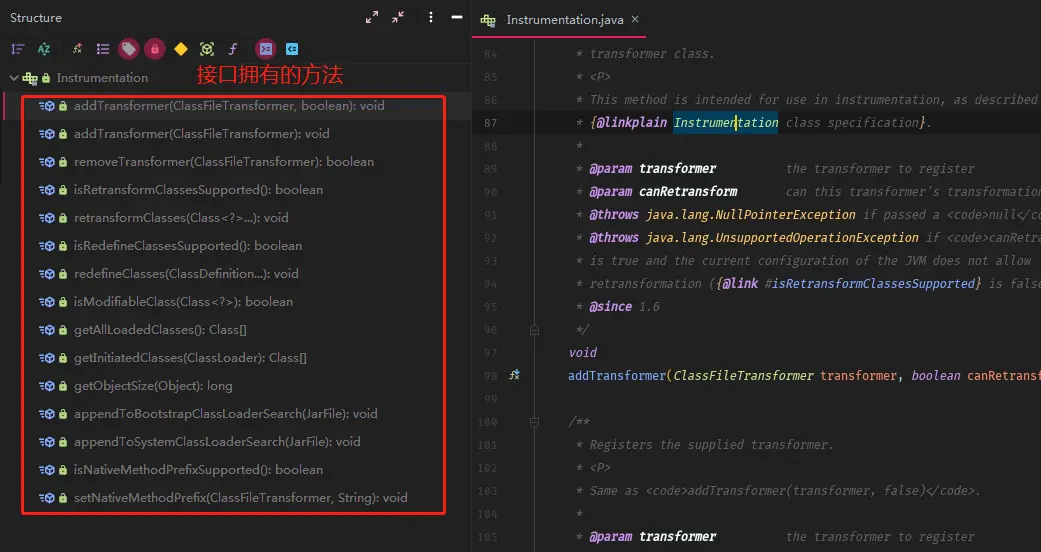The height and width of the screenshot is (552, 1041).
Task: Hide the Structure tool window
Action: [x=457, y=18]
